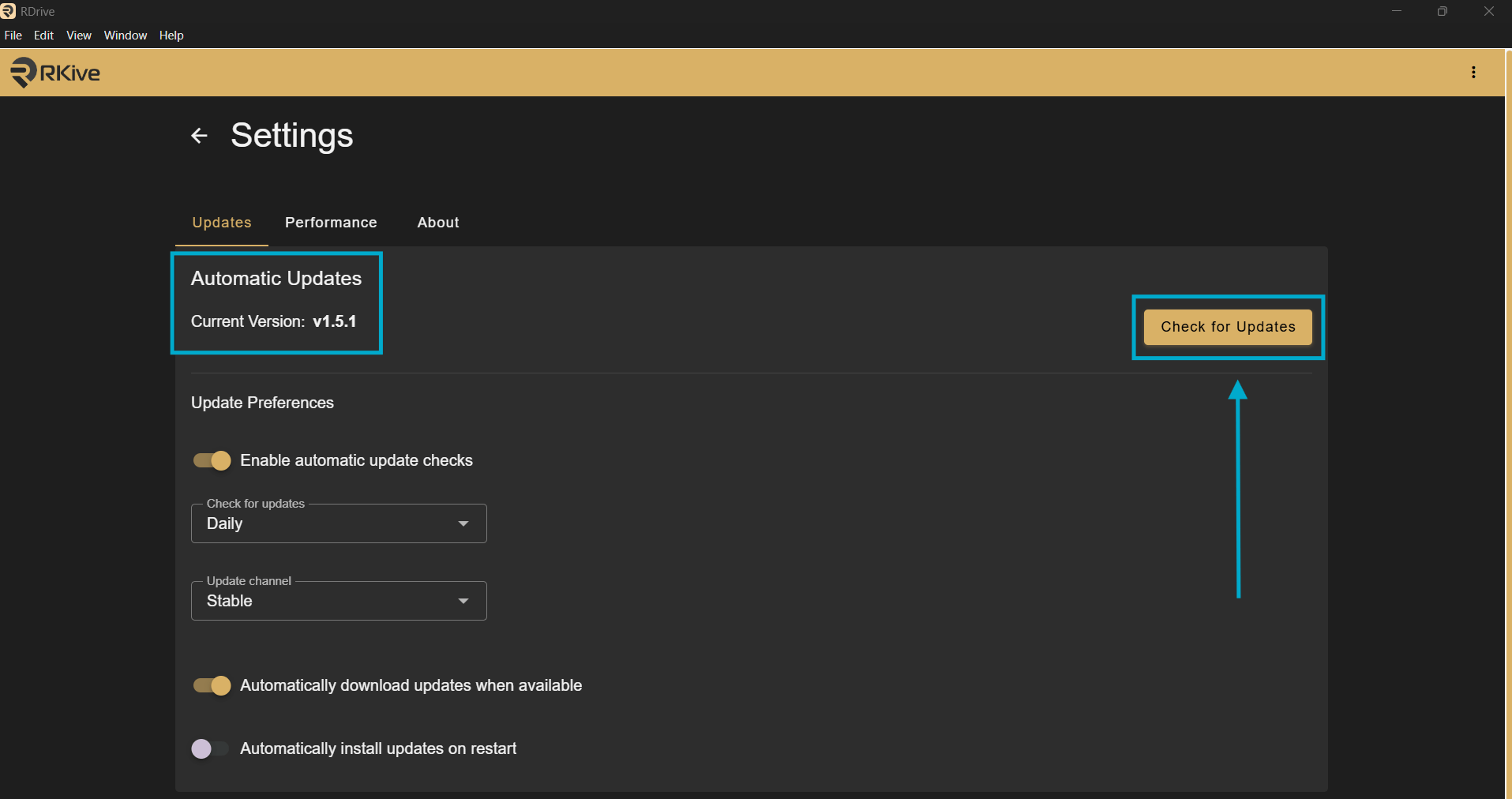Open the three-dot more options menu
1512x799 pixels.
pos(1473,73)
